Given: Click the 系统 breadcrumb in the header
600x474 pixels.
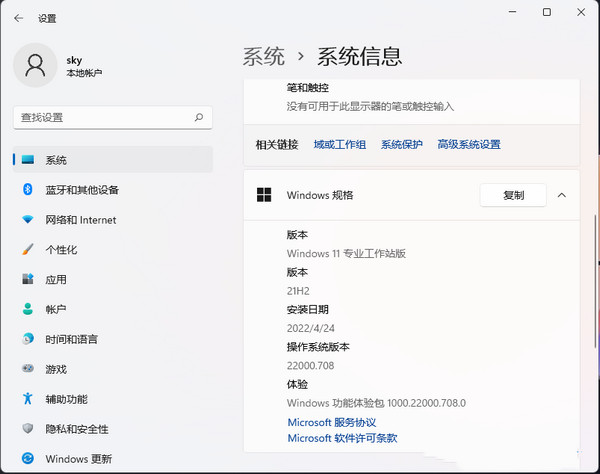Looking at the screenshot, I should (264, 57).
